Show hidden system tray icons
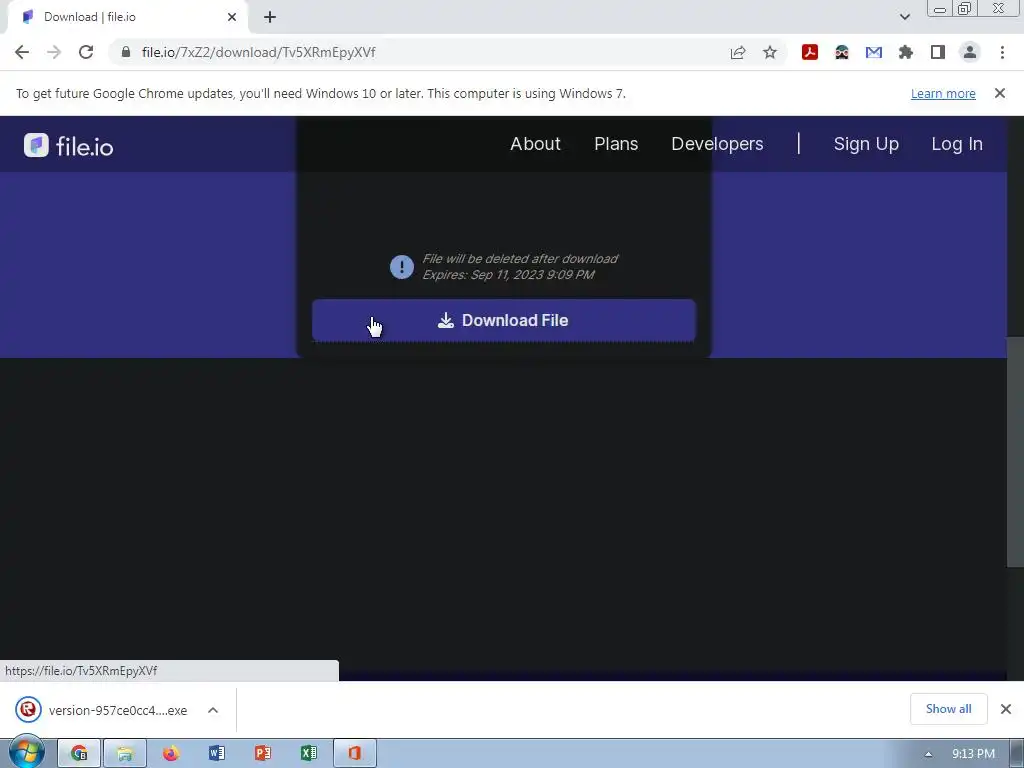 point(928,754)
